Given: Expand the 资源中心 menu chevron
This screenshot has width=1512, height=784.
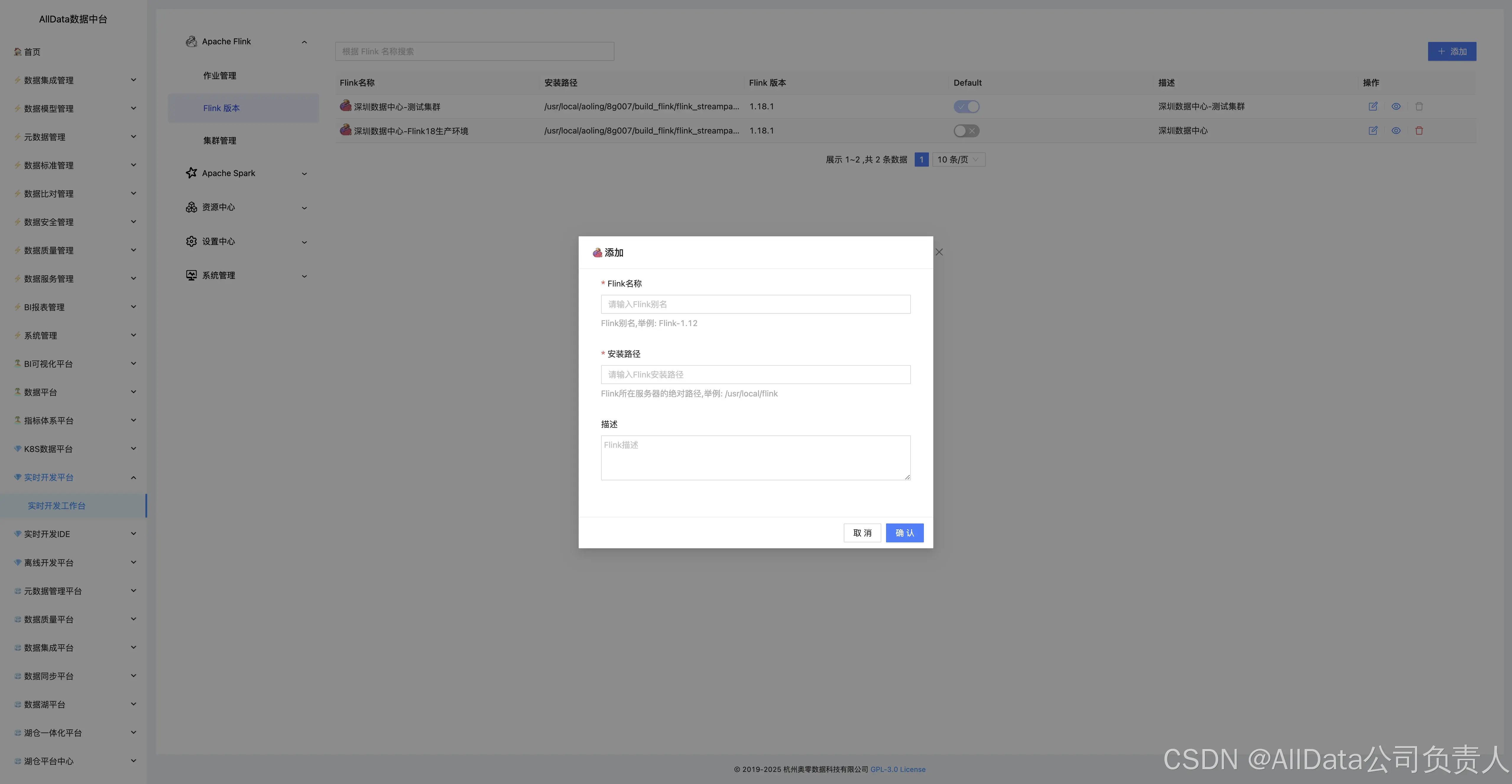Looking at the screenshot, I should 304,208.
